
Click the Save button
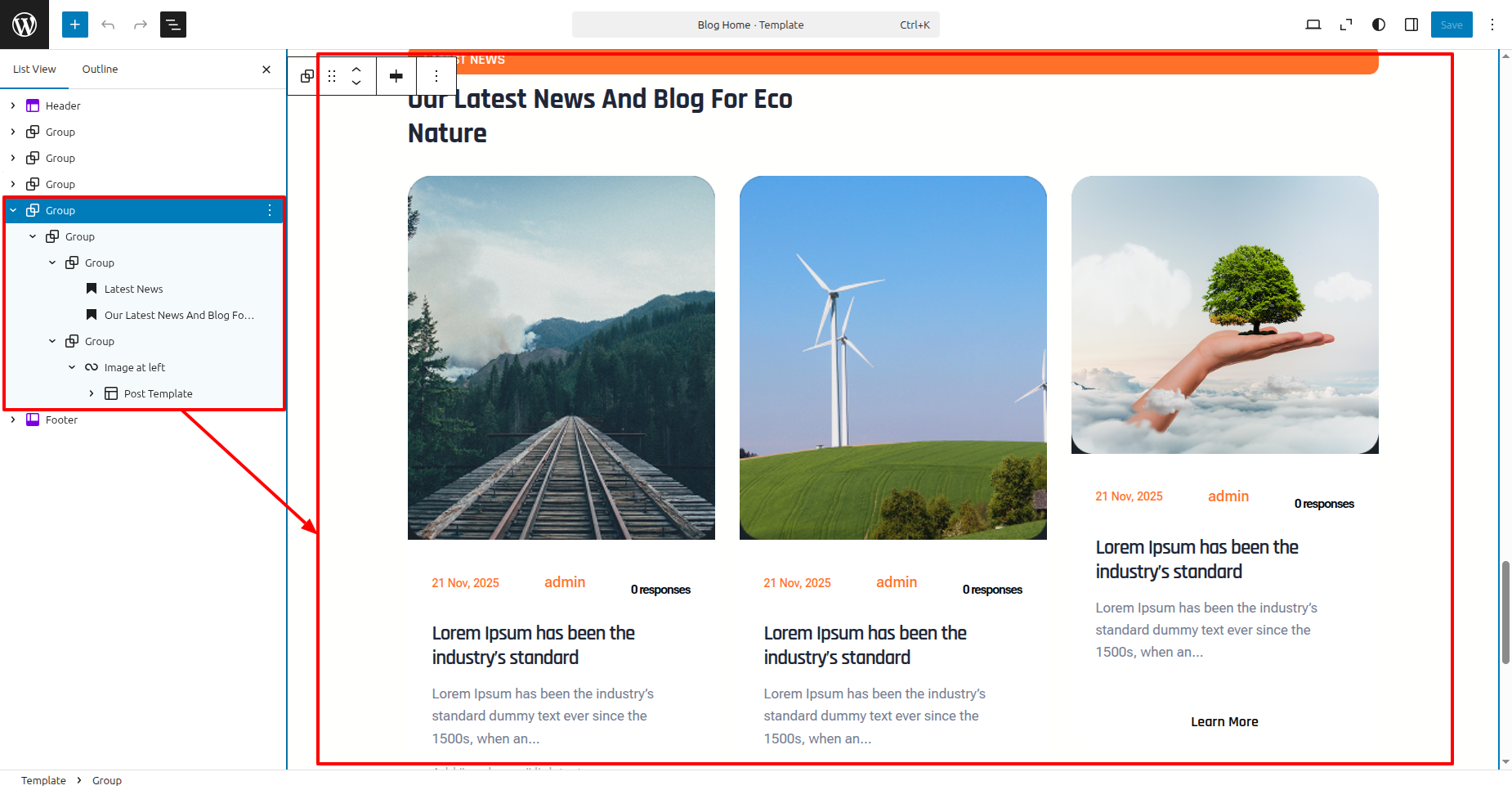tap(1452, 25)
